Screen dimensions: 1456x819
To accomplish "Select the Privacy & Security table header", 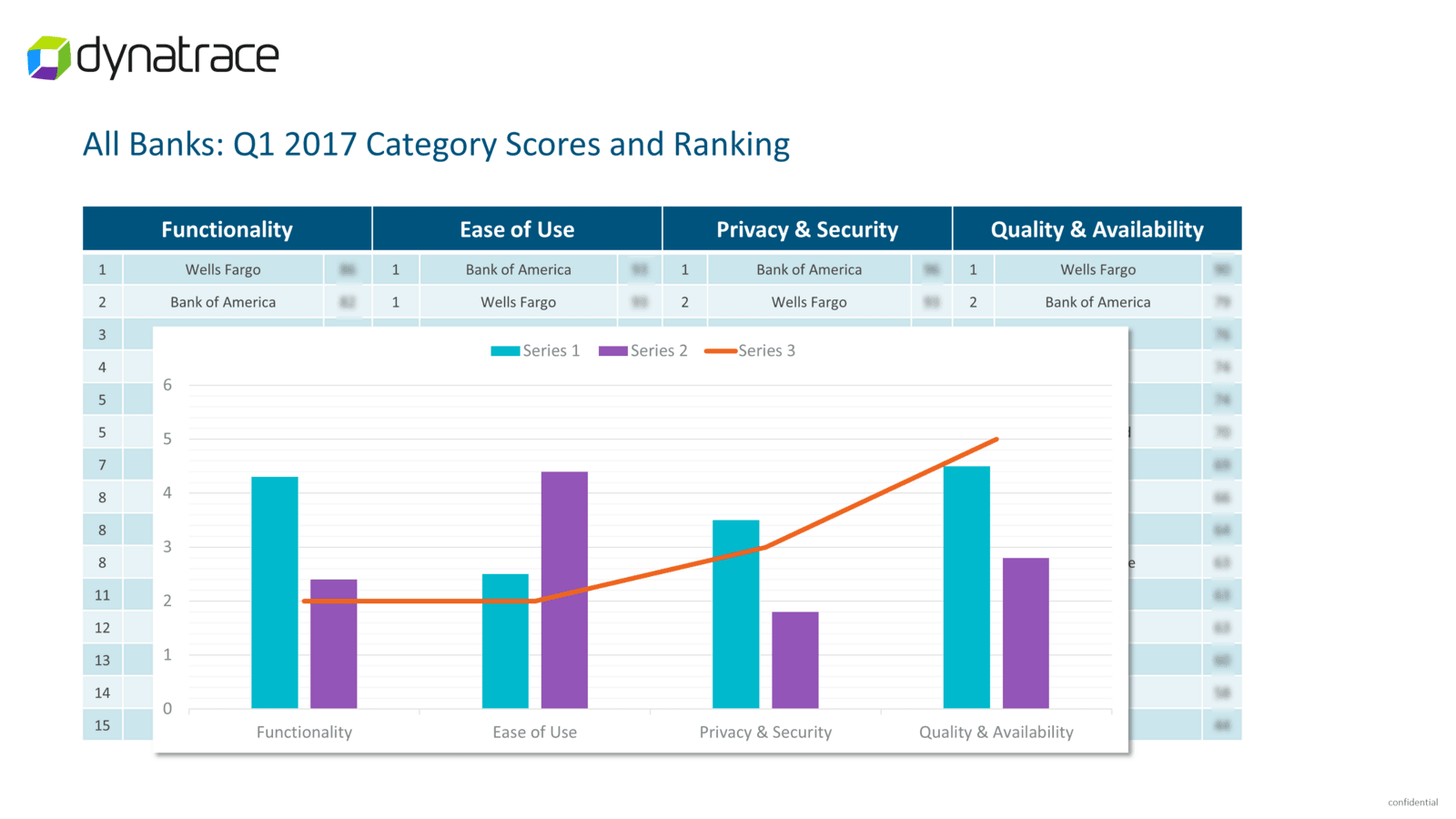I will click(807, 229).
